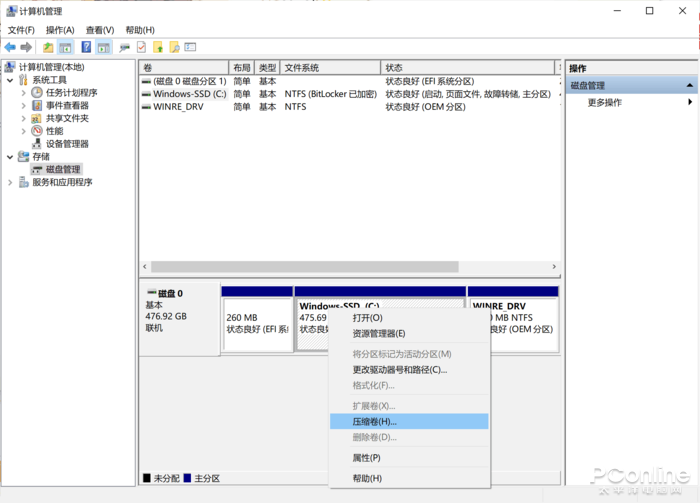Click the Back arrow toolbar icon

pyautogui.click(x=10, y=47)
